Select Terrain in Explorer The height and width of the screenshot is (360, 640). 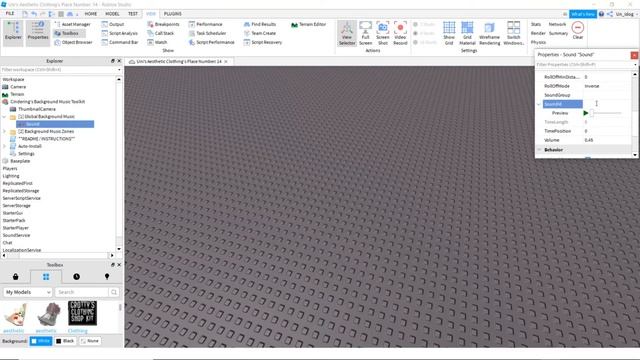[x=17, y=94]
